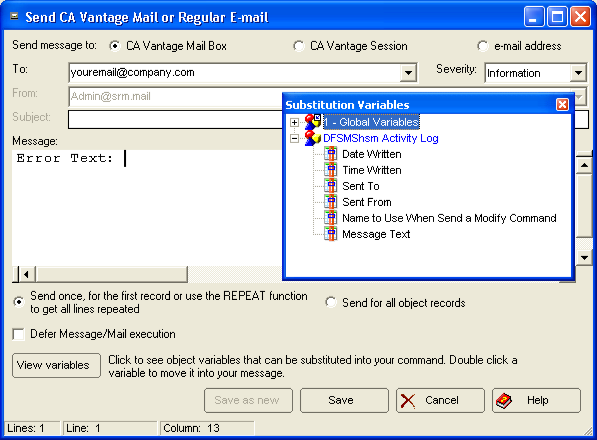Screen dimensions: 597x440
Task: Select Sent To variable
Action: coord(361,186)
